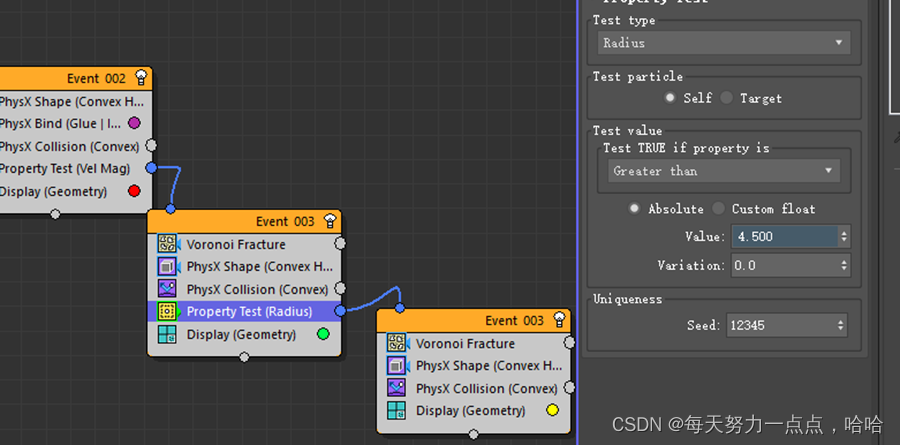Click Voronoi Fracture output connector in Event 003 with yellow Display
This screenshot has width=900, height=445.
coord(569,343)
